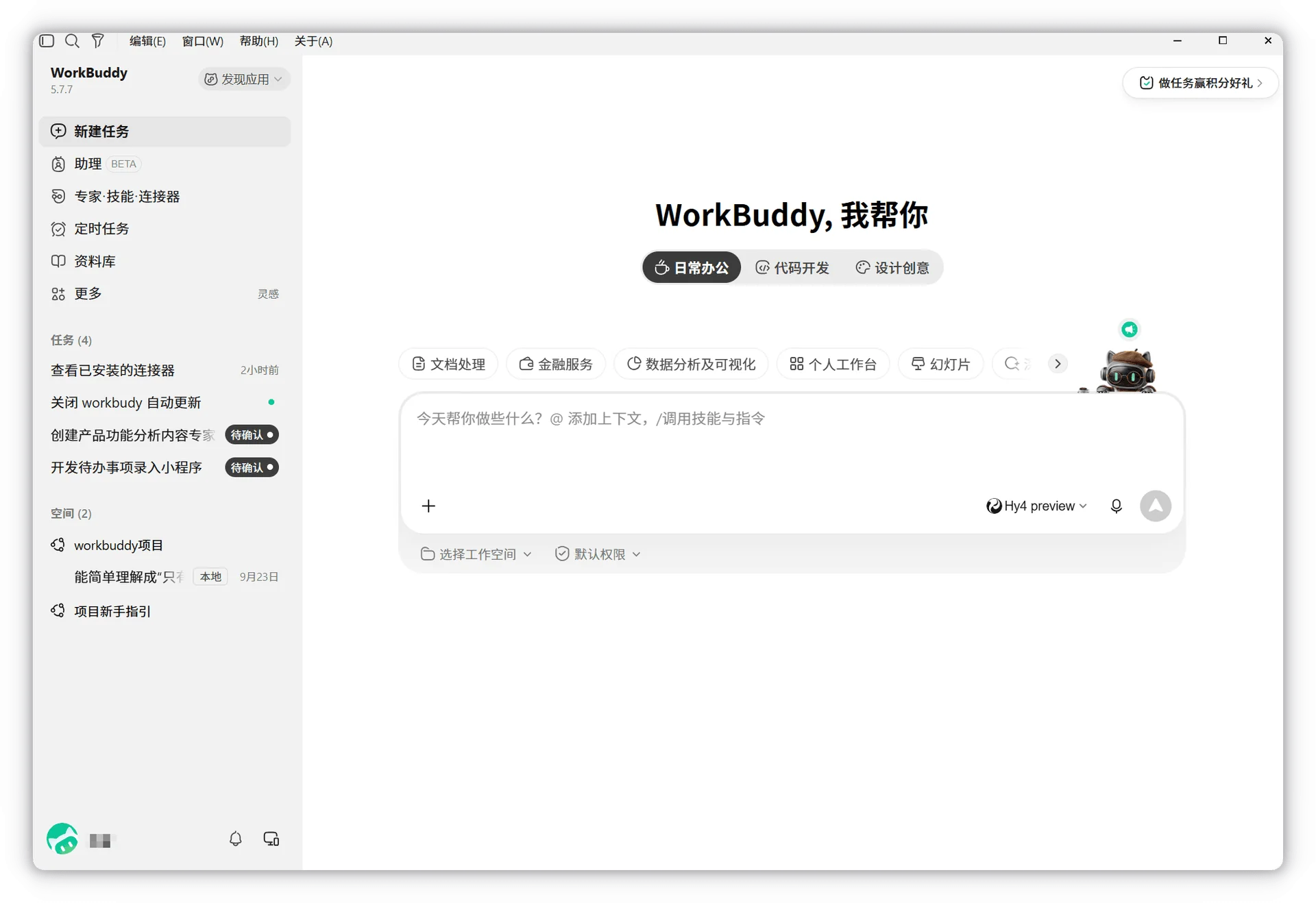This screenshot has height=903, width=1316.
Task: Click the 做任务赢积分好礼 button
Action: click(1200, 83)
